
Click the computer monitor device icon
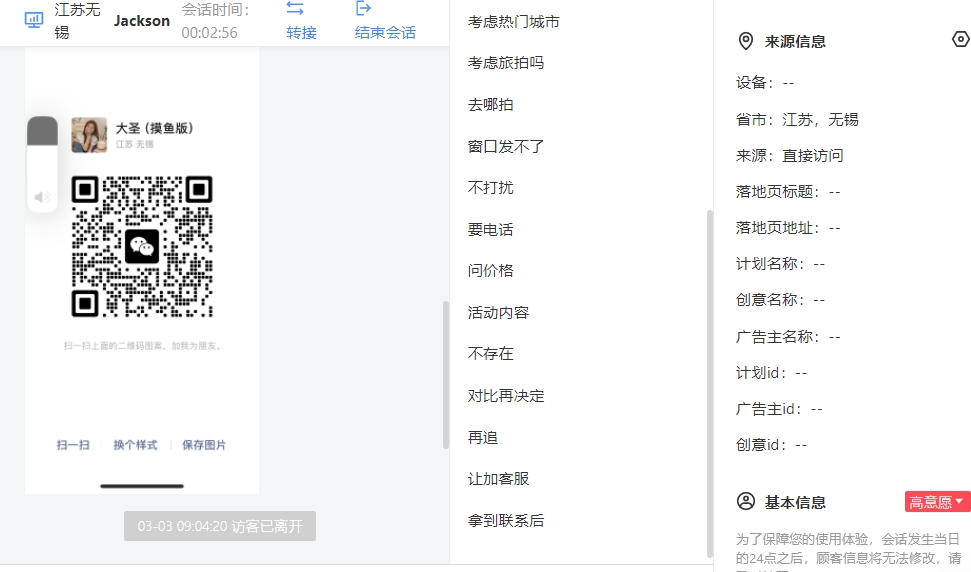point(33,20)
